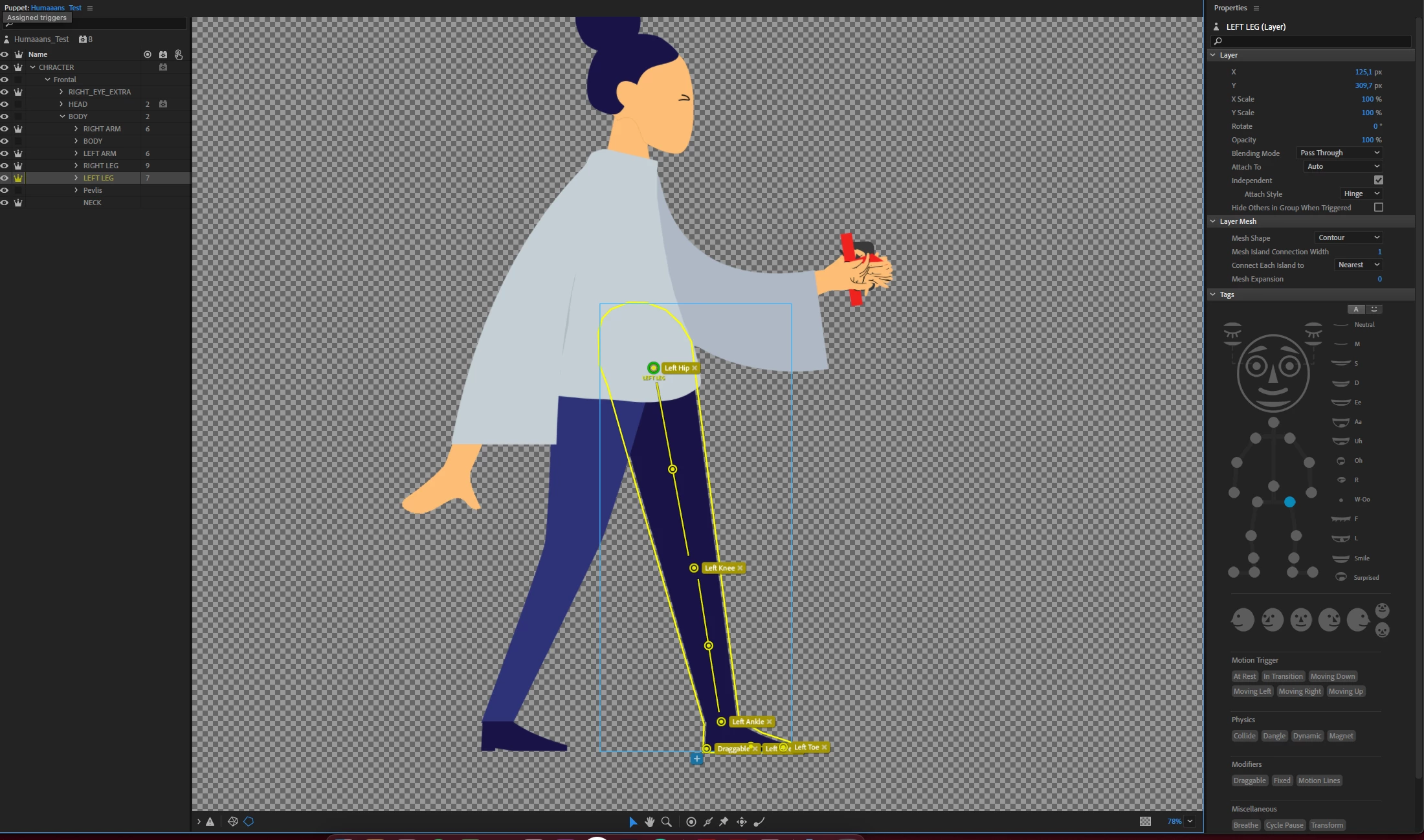Open the Mesh Shape Contour dropdown
Image resolution: width=1424 pixels, height=840 pixels.
[x=1348, y=238]
